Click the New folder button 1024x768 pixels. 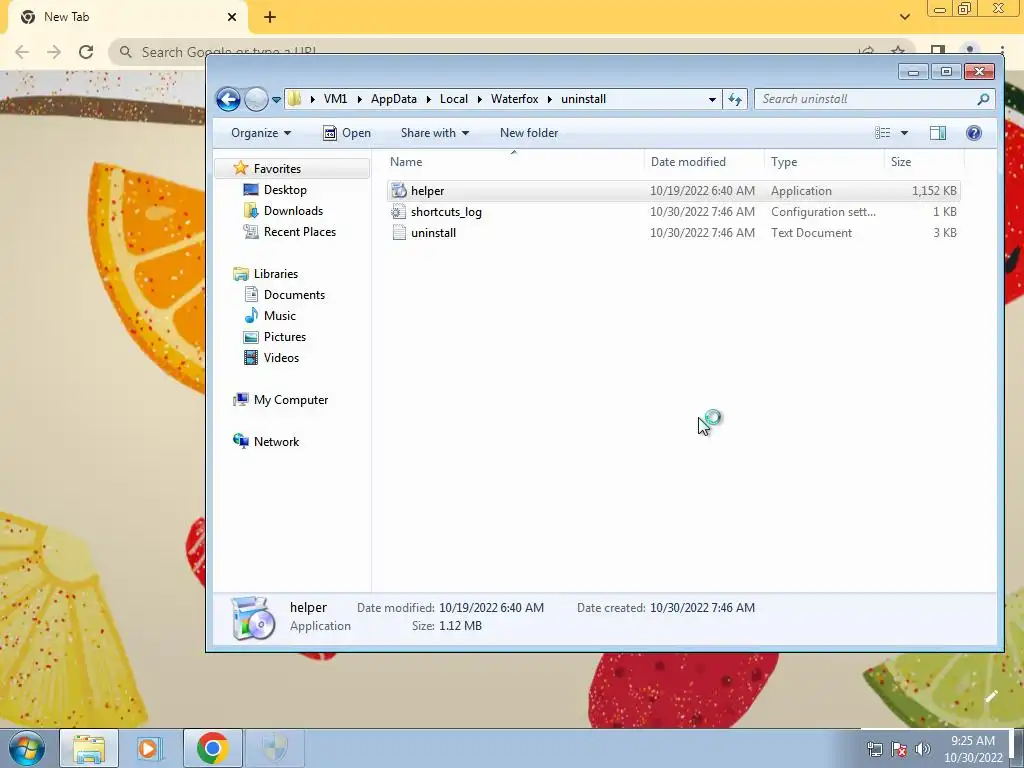pyautogui.click(x=529, y=133)
